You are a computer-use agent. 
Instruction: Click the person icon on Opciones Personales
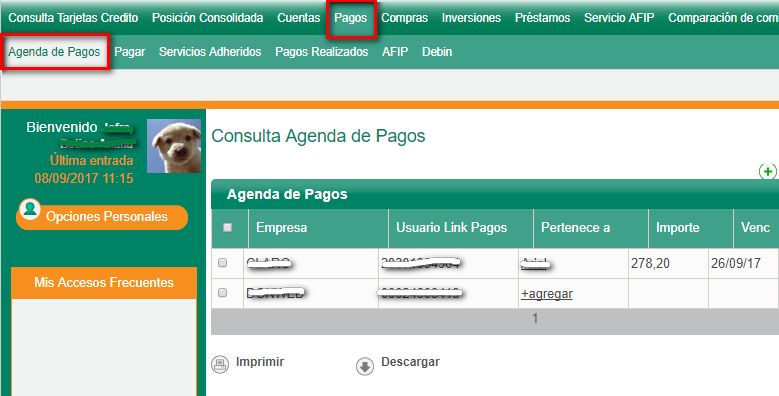30,209
